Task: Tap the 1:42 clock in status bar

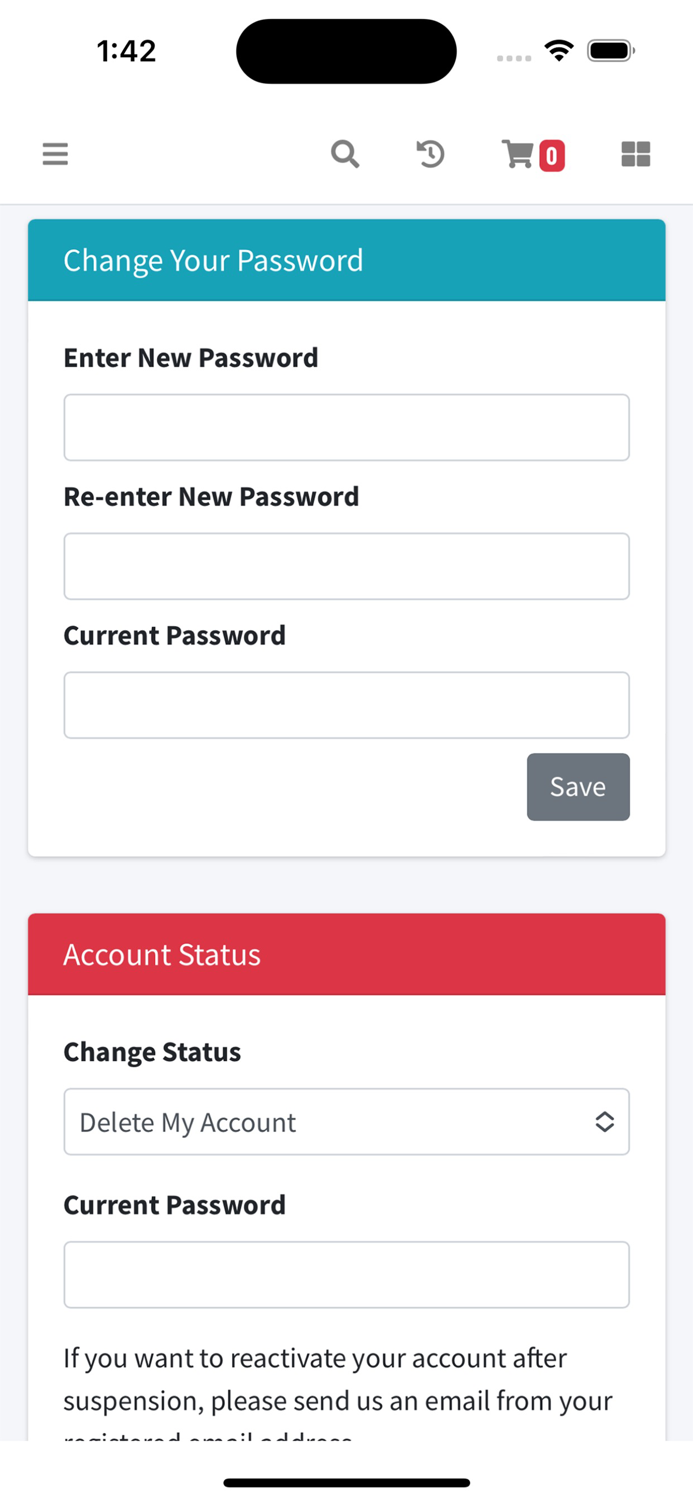Action: pyautogui.click(x=127, y=51)
